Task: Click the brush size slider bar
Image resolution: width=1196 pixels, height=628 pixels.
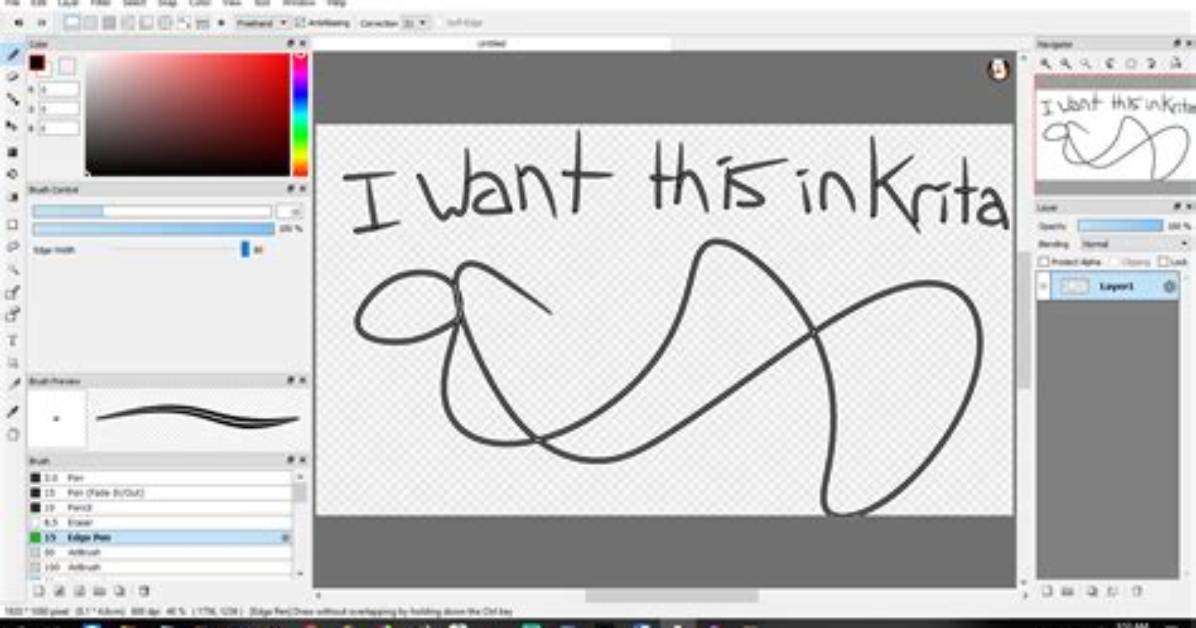Action: 152,211
